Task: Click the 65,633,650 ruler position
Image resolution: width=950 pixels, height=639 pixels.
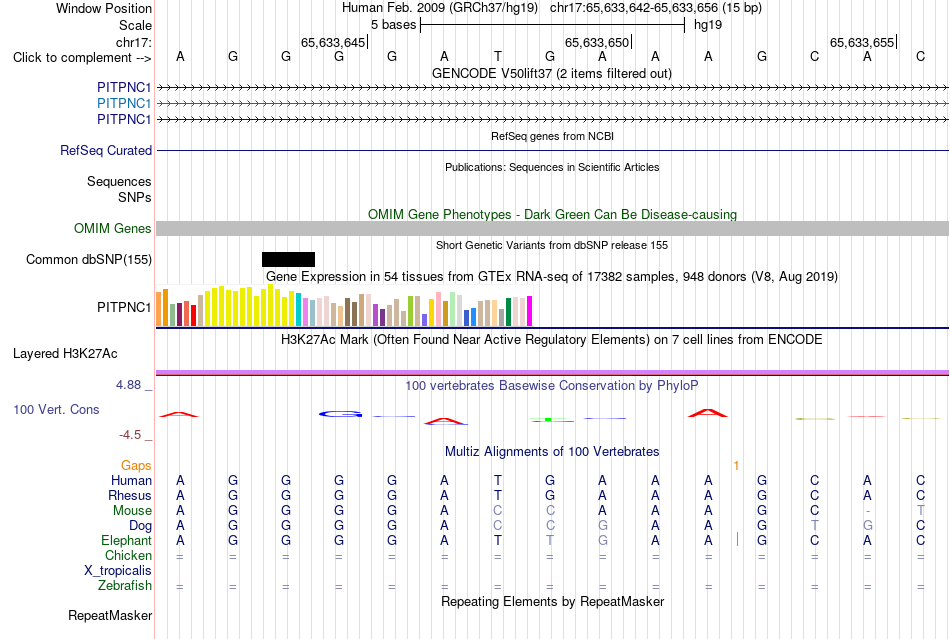Action: point(597,42)
